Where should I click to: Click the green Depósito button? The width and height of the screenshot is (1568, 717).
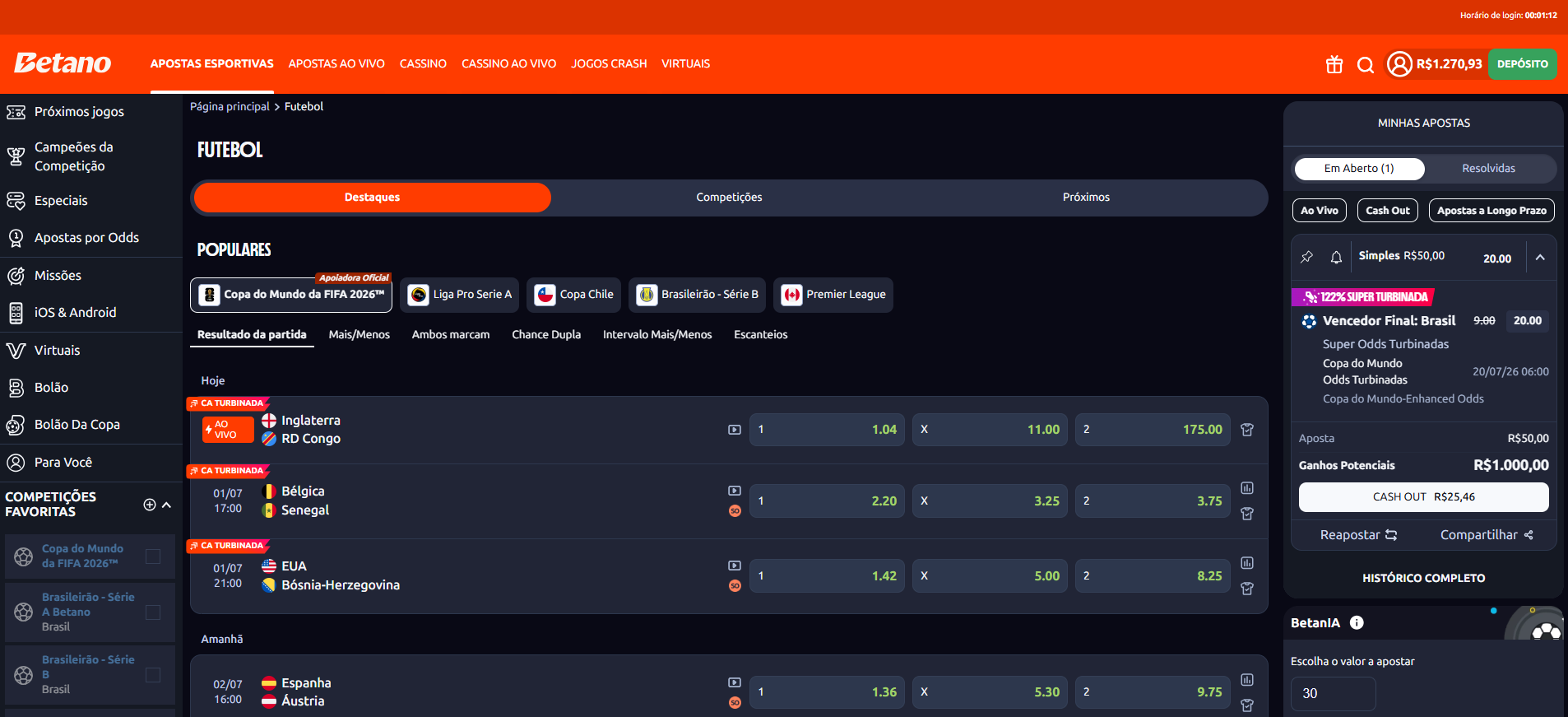click(1522, 64)
